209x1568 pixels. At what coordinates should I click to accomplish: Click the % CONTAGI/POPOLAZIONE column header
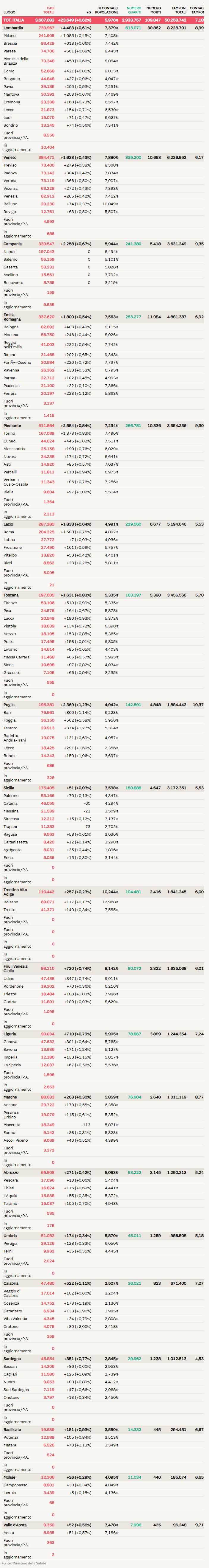(108, 10)
